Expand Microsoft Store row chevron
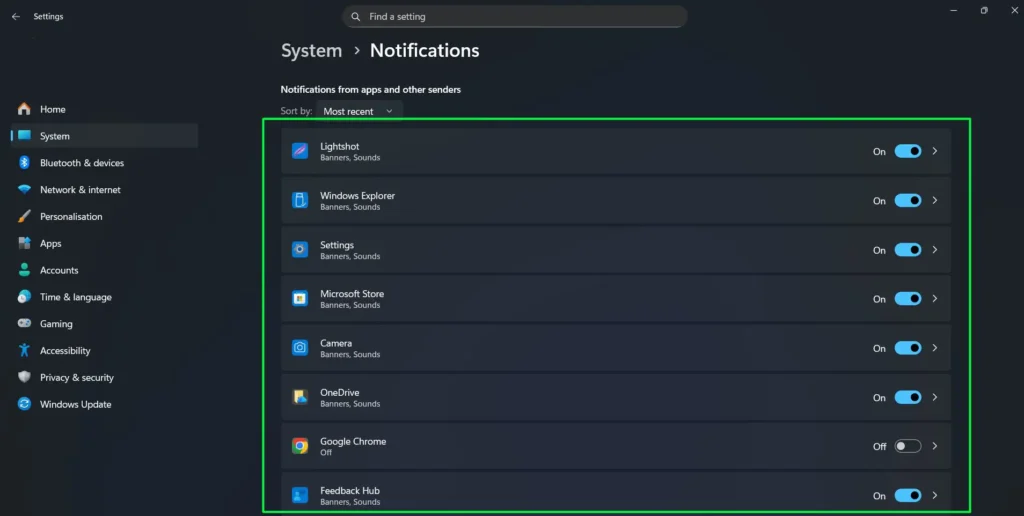 tap(935, 298)
